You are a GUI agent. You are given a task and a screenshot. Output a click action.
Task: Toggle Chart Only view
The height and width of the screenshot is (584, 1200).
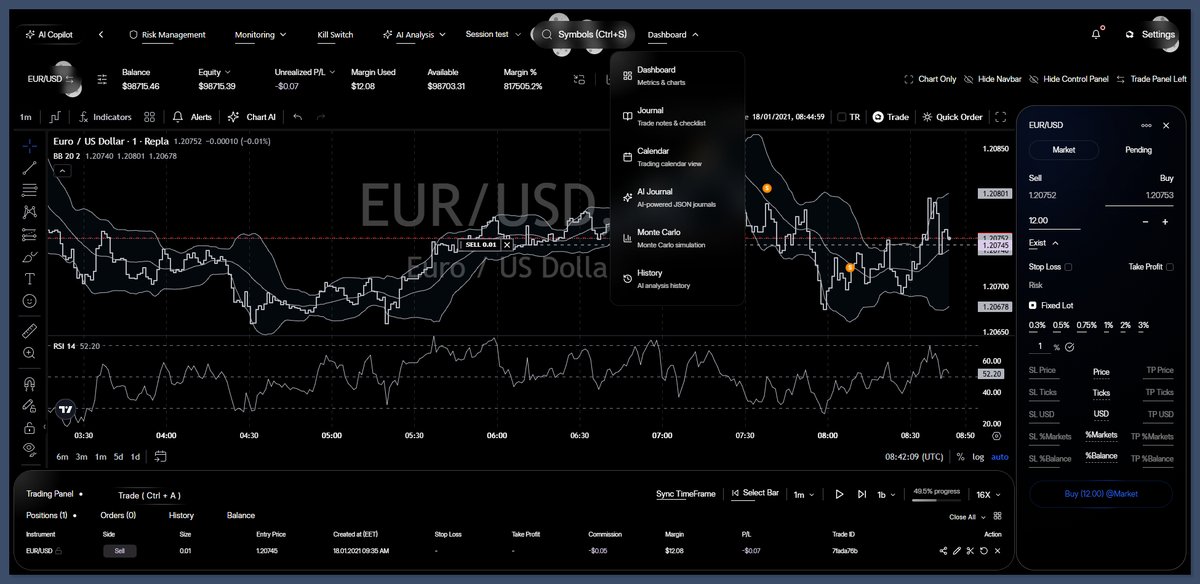click(x=930, y=79)
